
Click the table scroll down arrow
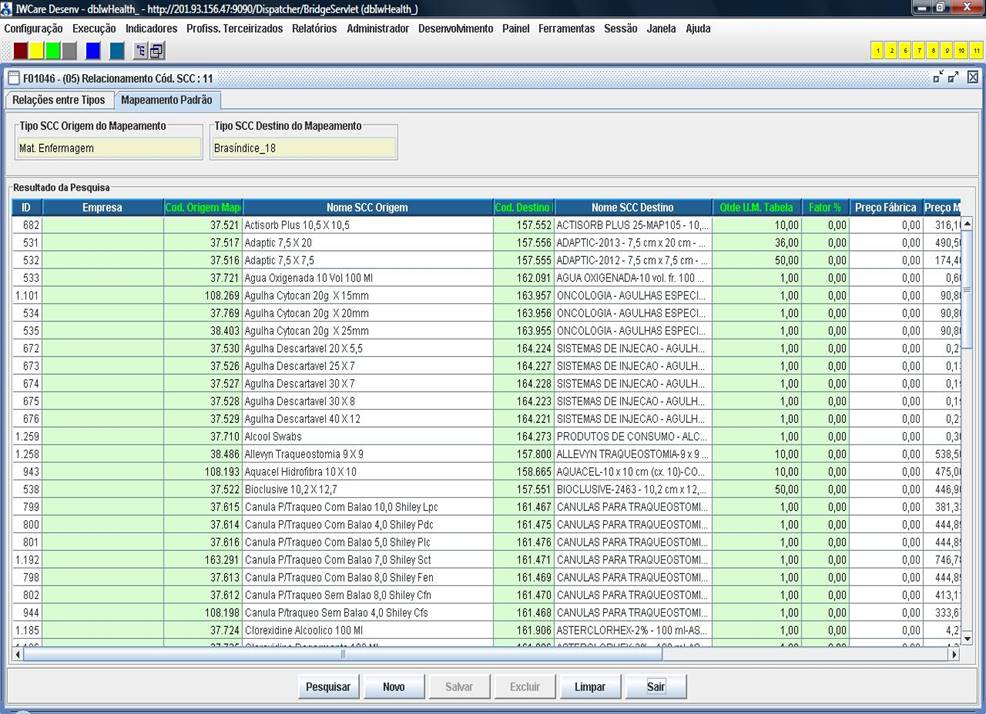pyautogui.click(x=967, y=639)
